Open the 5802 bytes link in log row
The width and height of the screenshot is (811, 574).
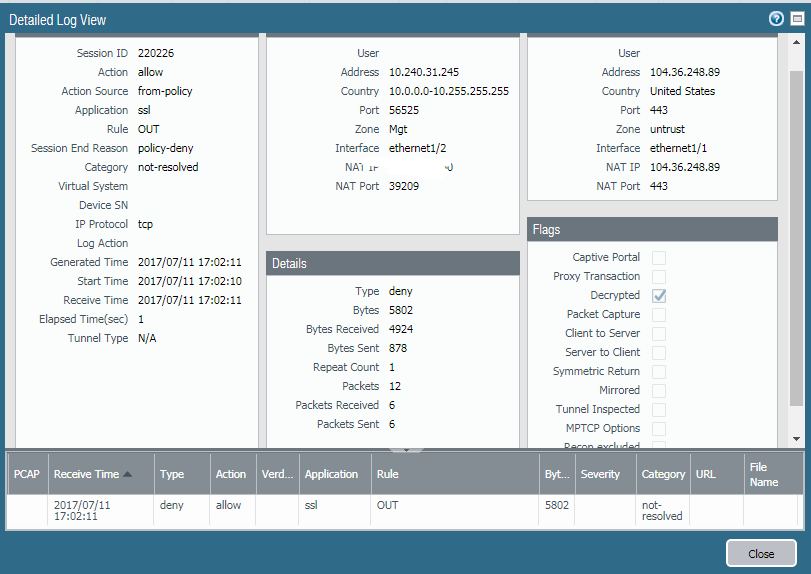pyautogui.click(x=557, y=505)
